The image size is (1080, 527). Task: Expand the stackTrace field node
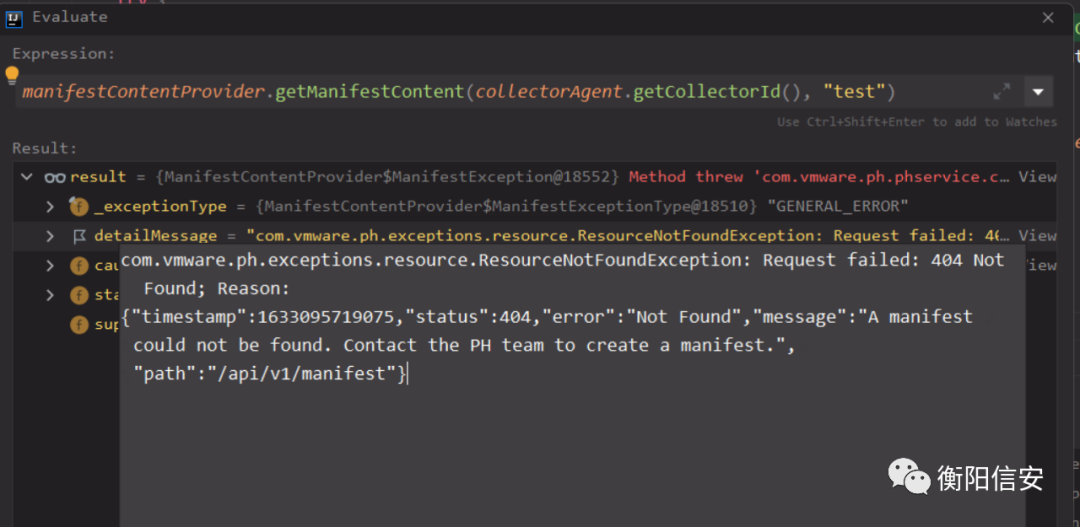click(x=50, y=295)
